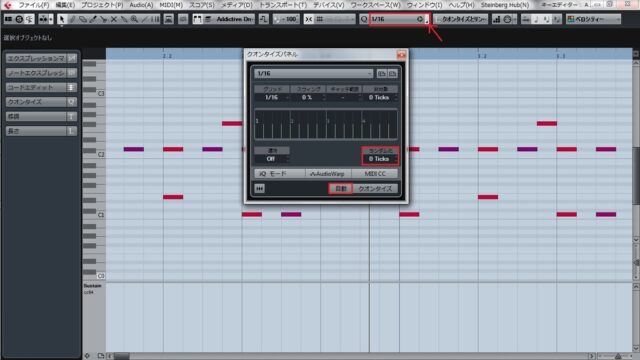The height and width of the screenshot is (360, 640).
Task: Change the tuplet Off value in panel
Action: point(272,158)
